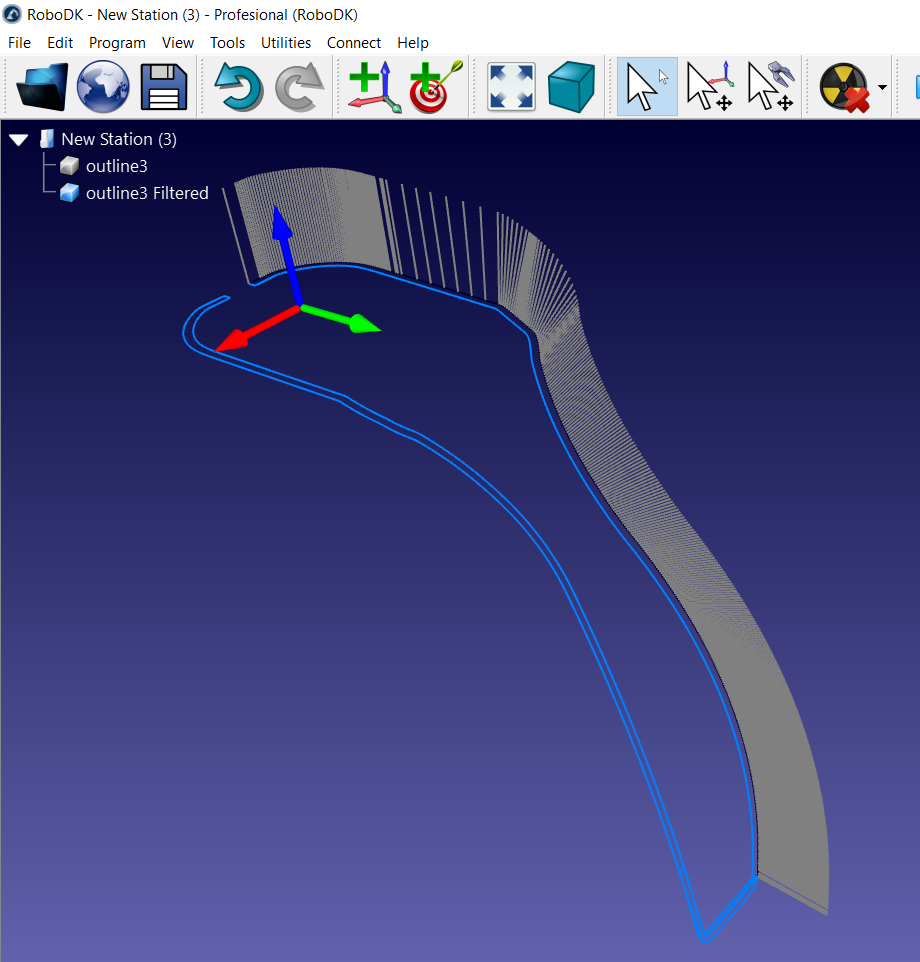Open dropdown arrow beside collision icon
Image resolution: width=920 pixels, height=962 pixels.
pyautogui.click(x=882, y=87)
